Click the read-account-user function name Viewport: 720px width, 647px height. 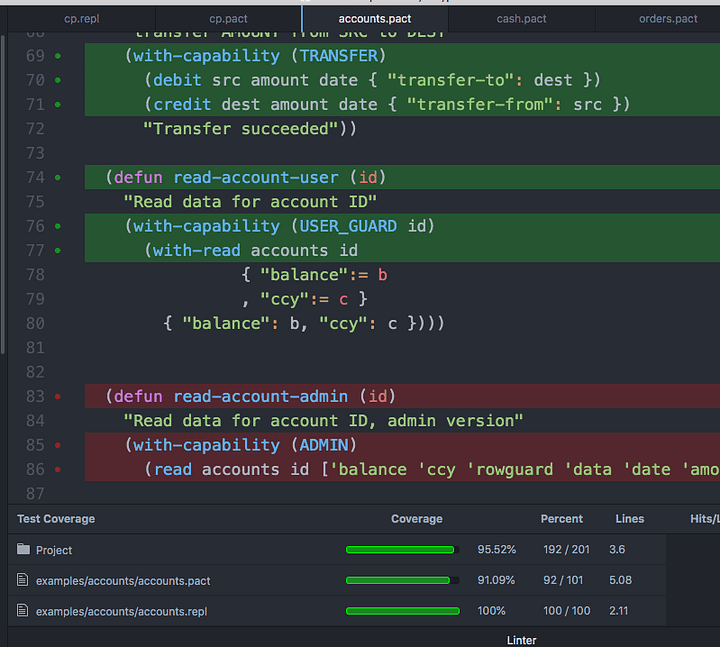(256, 178)
